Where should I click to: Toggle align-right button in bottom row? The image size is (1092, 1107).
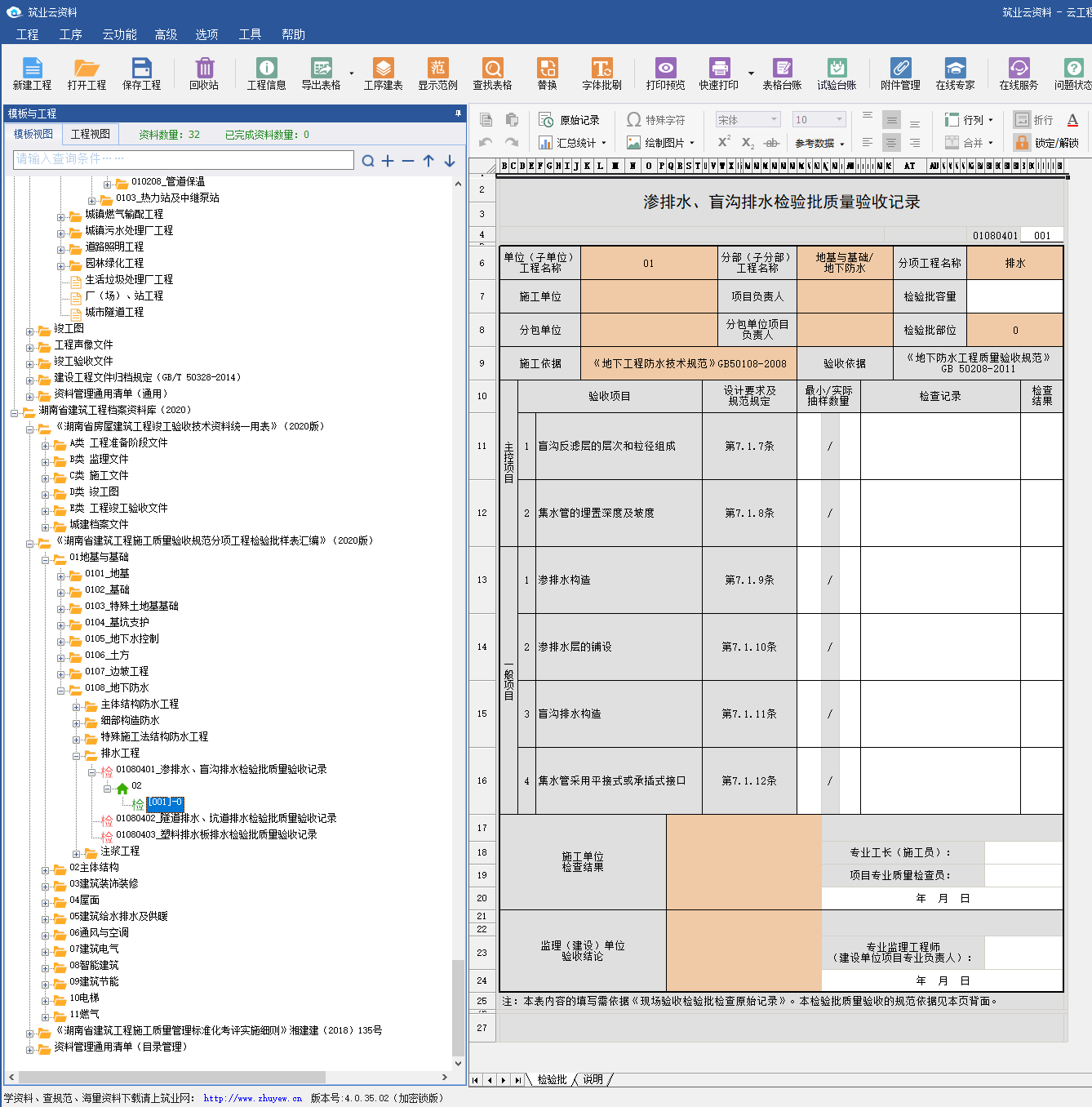[x=915, y=142]
